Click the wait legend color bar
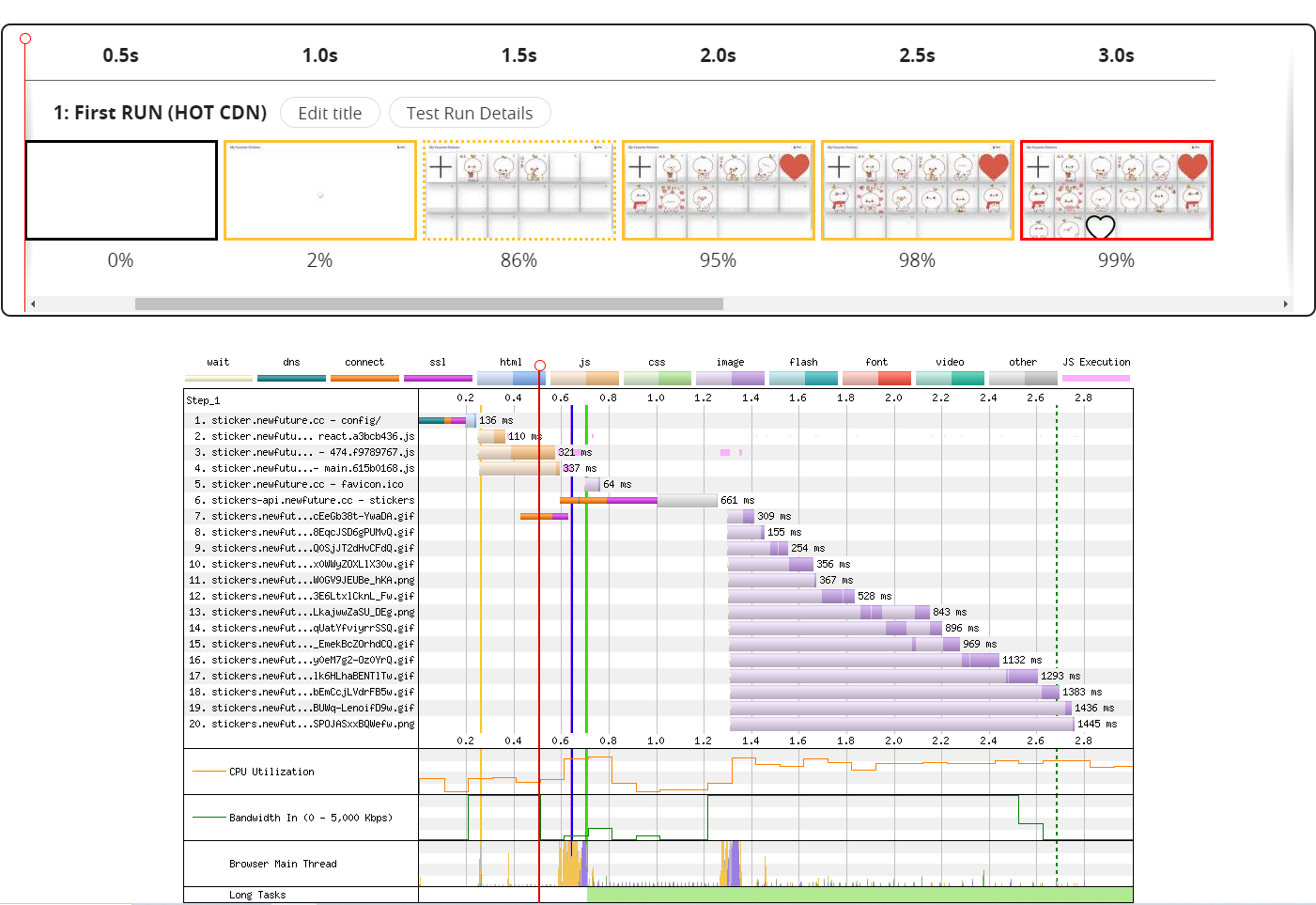The height and width of the screenshot is (905, 1316). pyautogui.click(x=219, y=378)
